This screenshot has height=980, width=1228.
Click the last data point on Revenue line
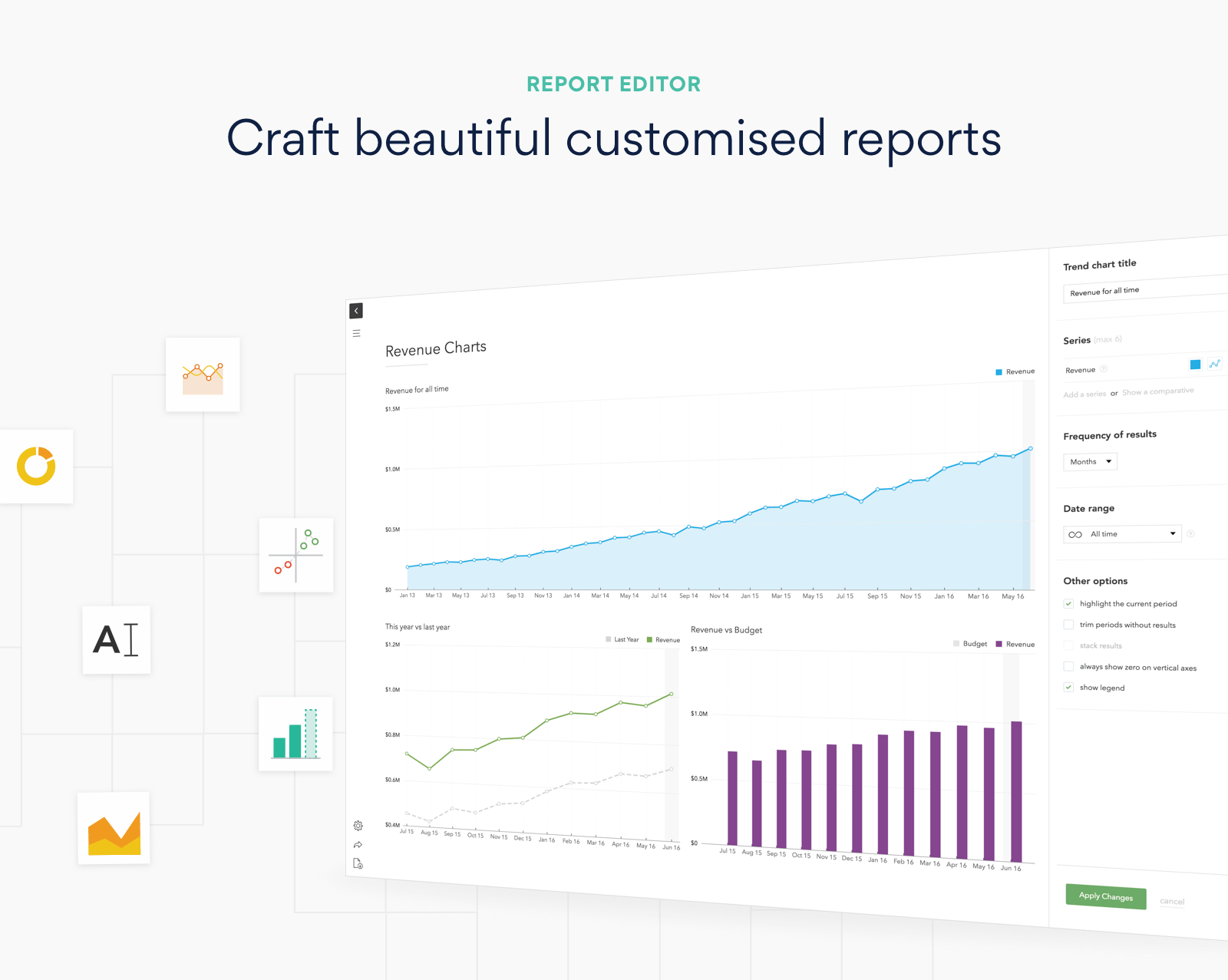pyautogui.click(x=1030, y=448)
